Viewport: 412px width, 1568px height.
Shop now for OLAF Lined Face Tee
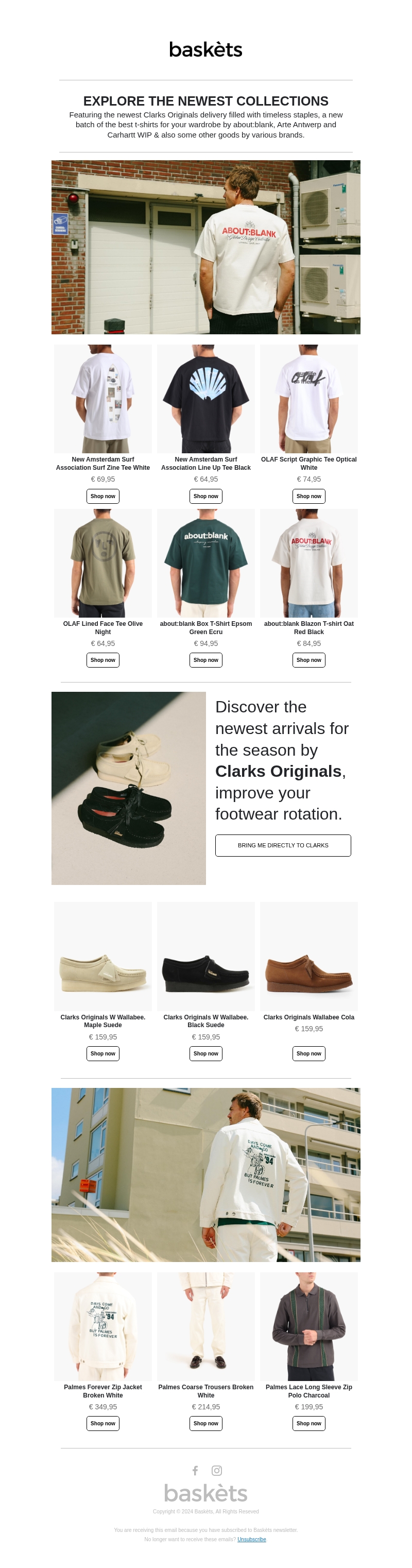[103, 660]
